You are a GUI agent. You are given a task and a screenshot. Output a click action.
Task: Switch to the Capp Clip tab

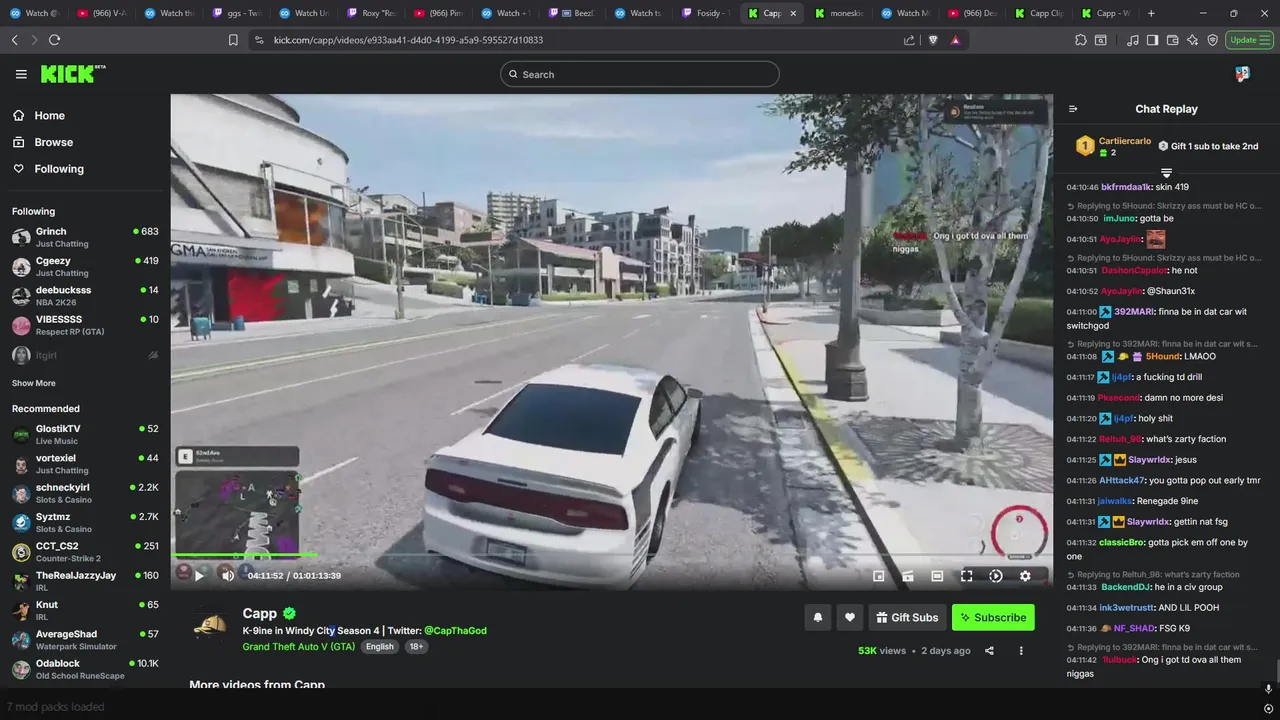(1040, 13)
